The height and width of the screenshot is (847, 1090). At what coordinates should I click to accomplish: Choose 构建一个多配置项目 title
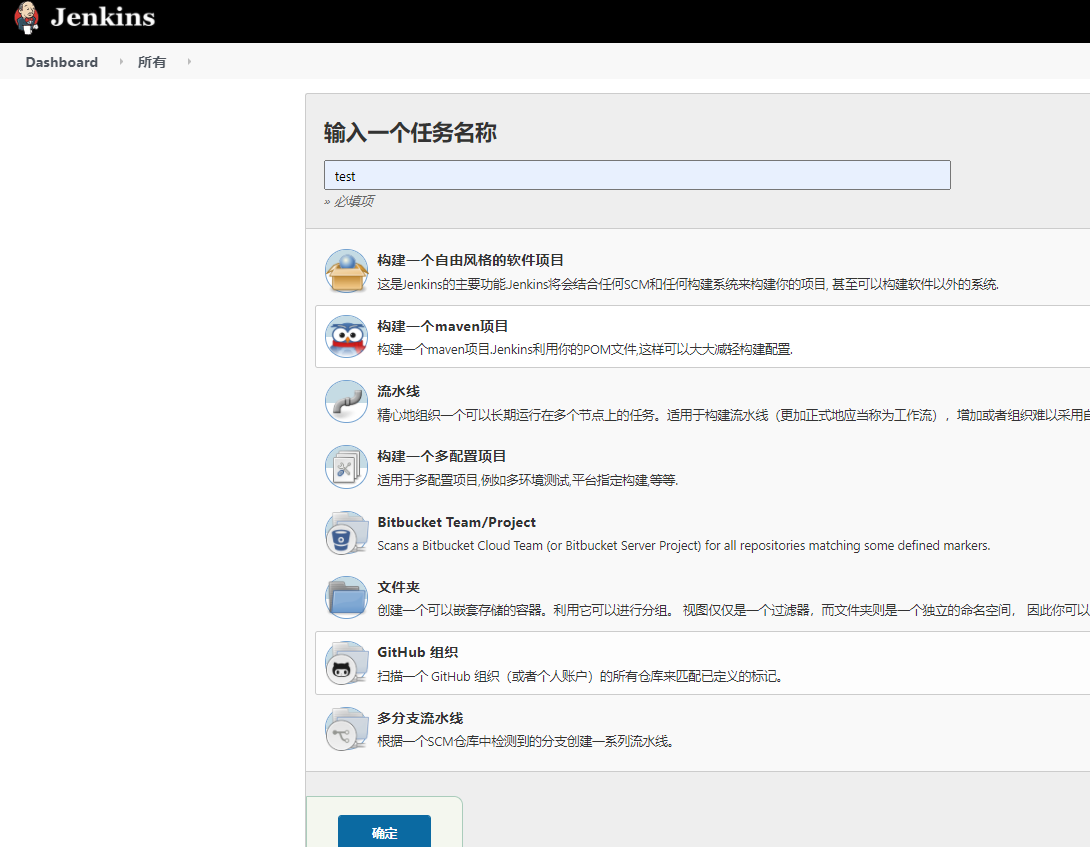click(x=441, y=456)
